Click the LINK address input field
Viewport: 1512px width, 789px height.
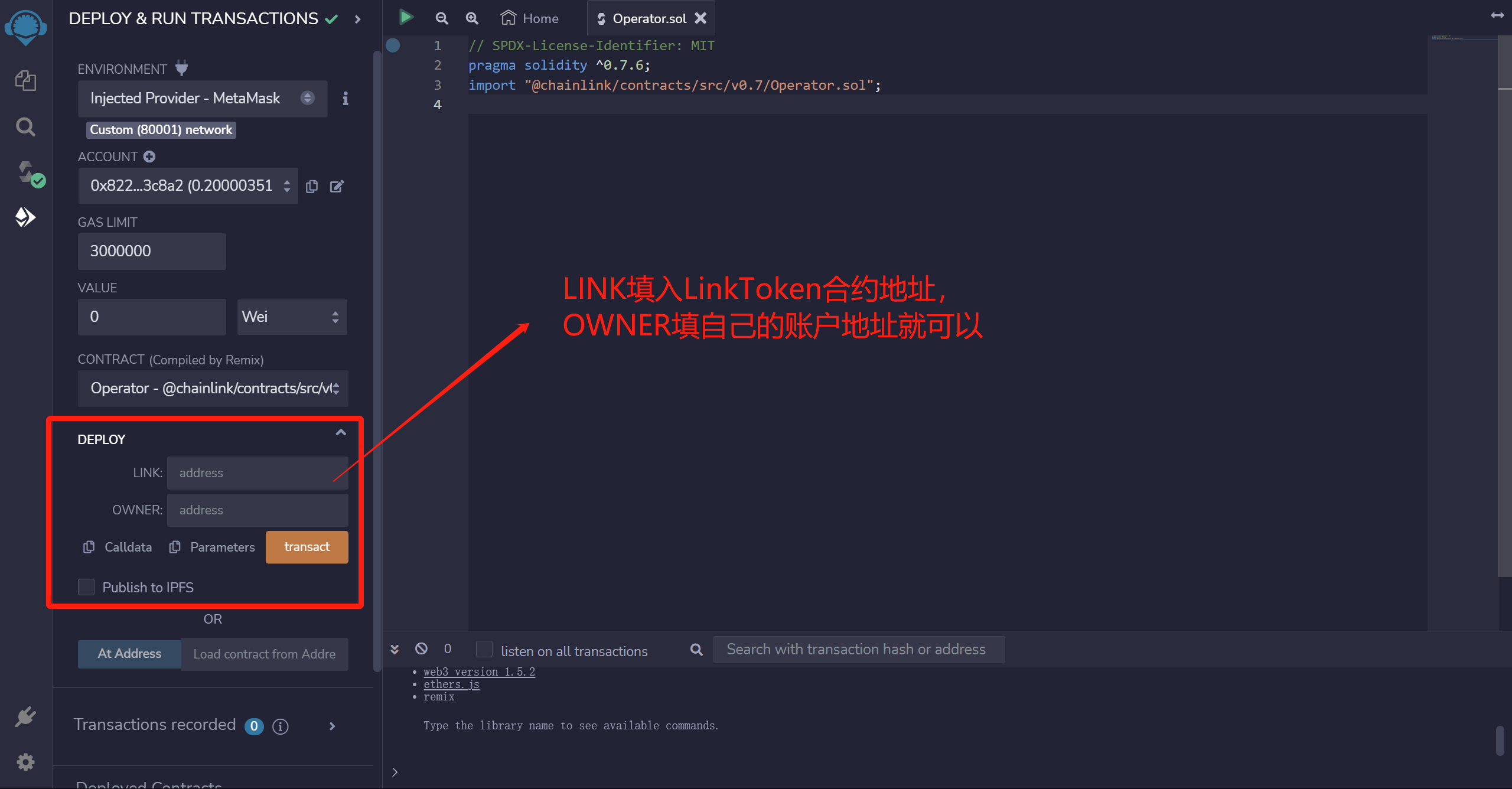tap(258, 473)
